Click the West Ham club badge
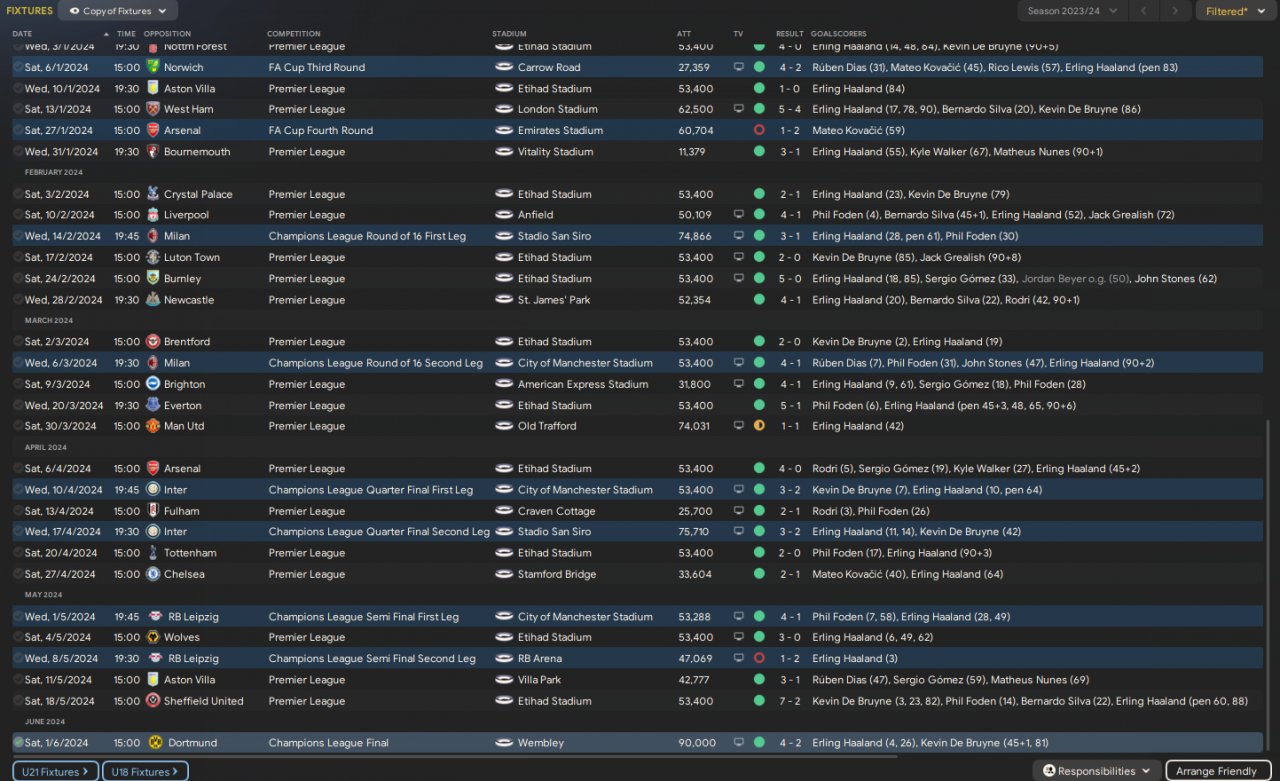This screenshot has width=1280, height=781. point(153,109)
